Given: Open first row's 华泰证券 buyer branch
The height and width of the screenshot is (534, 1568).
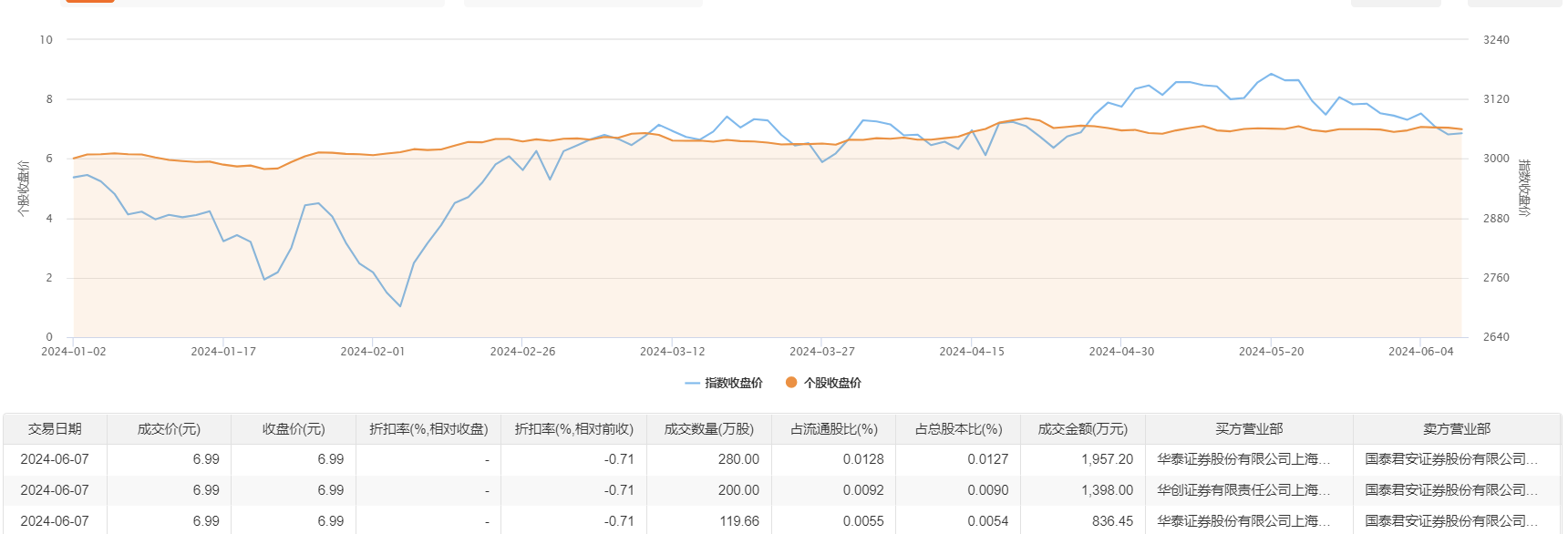Looking at the screenshot, I should (x=1243, y=459).
